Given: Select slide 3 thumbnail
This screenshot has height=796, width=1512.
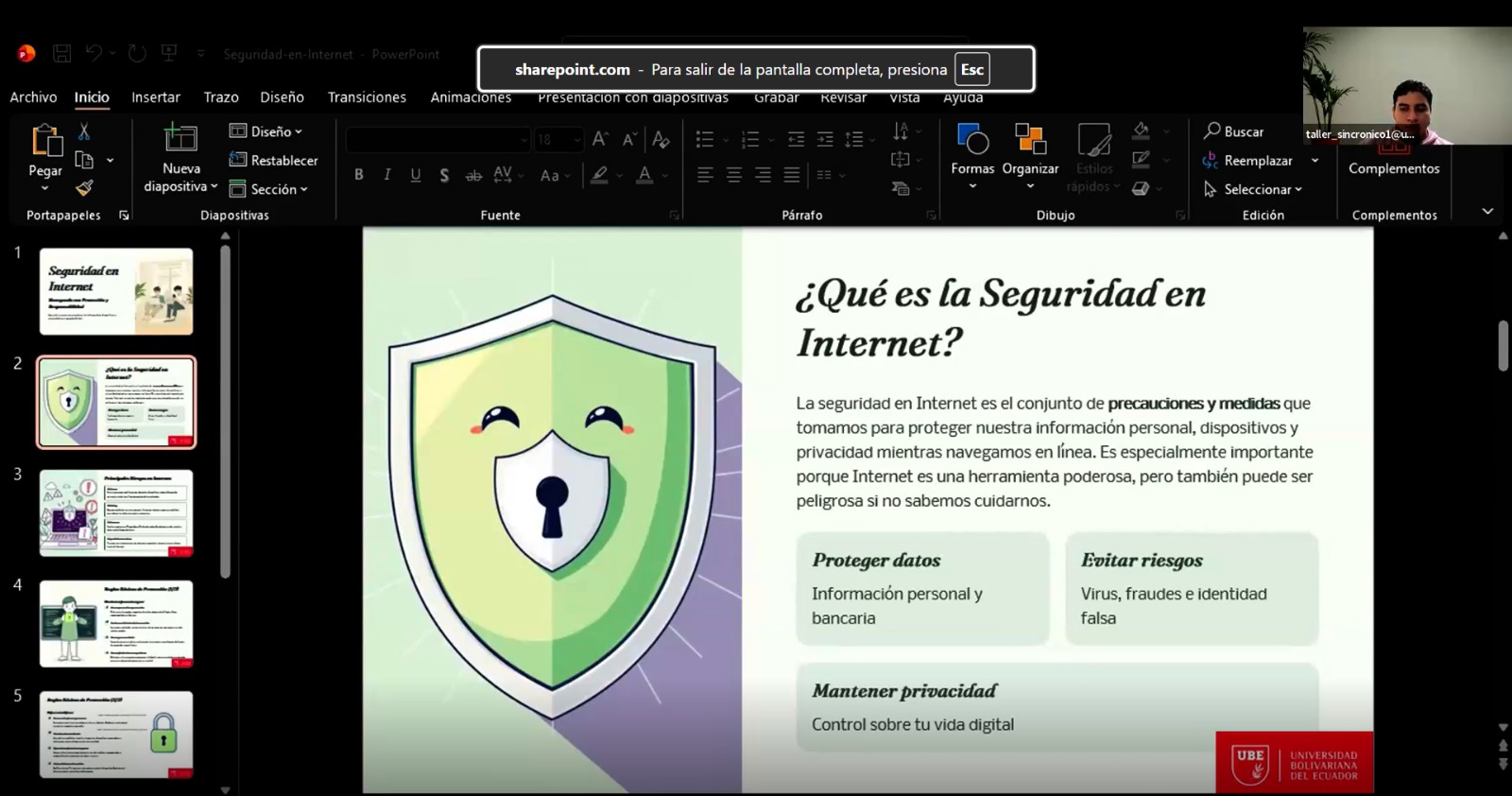Looking at the screenshot, I should point(116,513).
